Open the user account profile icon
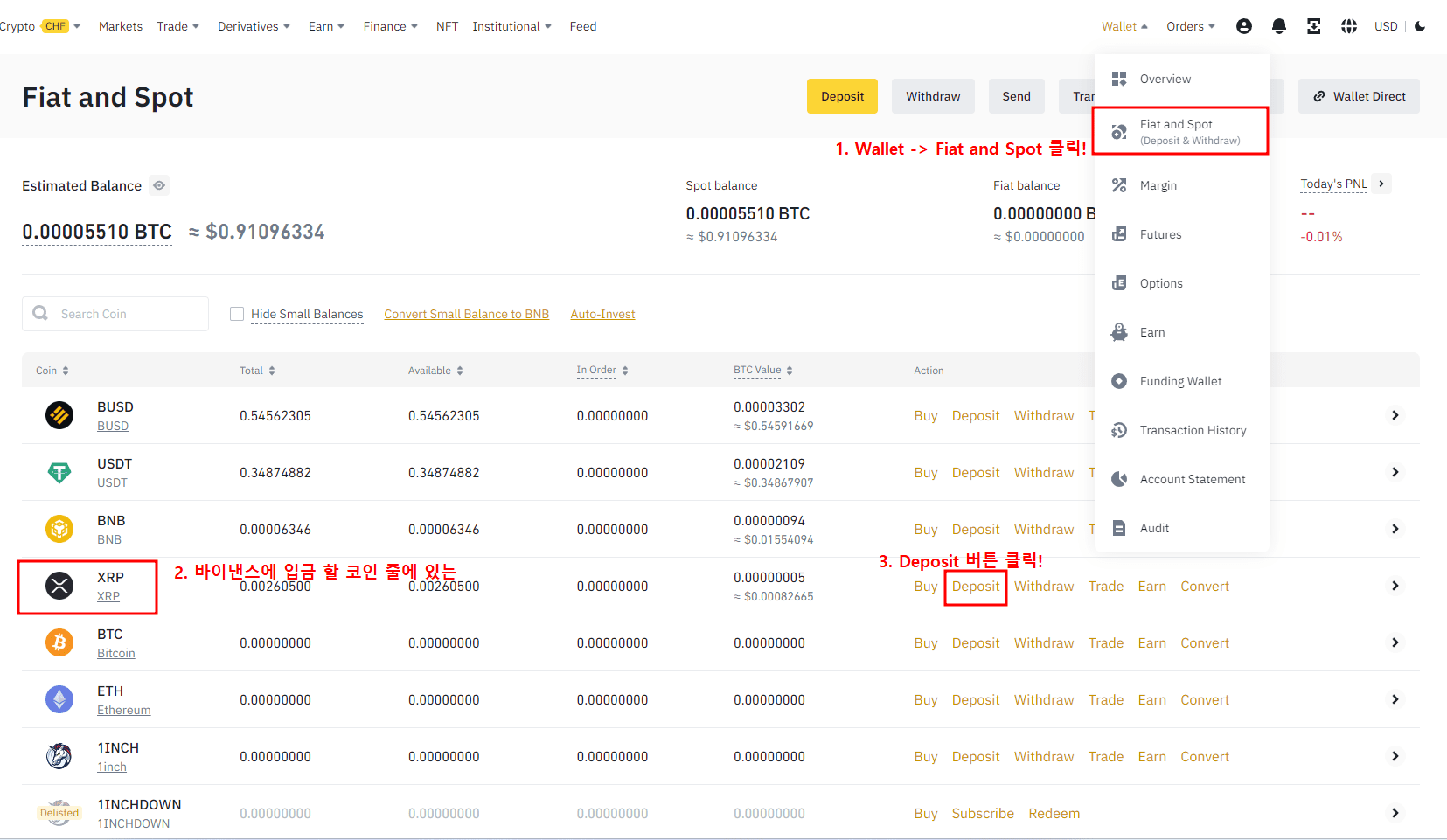 click(x=1243, y=26)
